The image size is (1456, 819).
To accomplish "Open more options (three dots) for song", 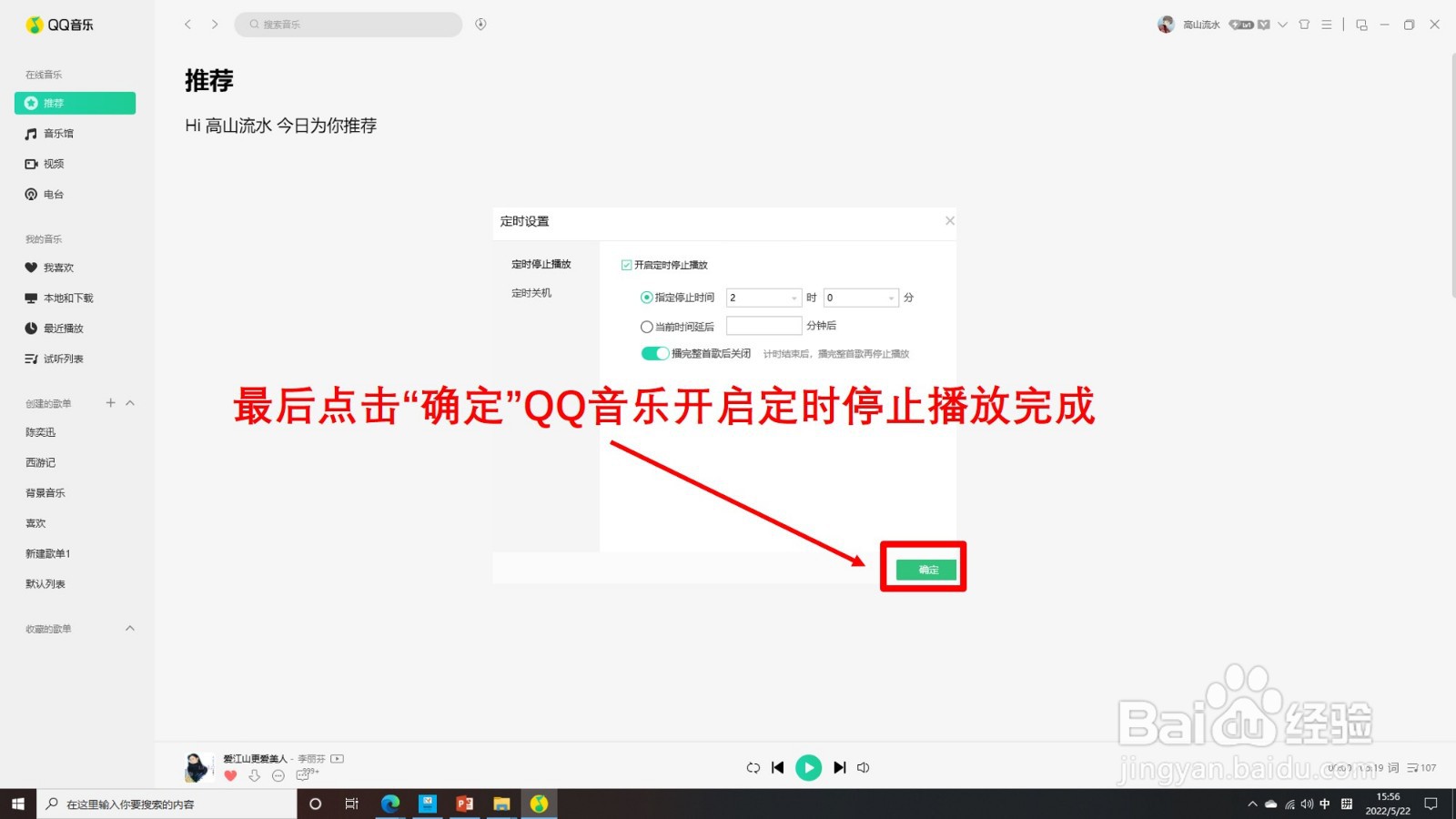I will [278, 776].
